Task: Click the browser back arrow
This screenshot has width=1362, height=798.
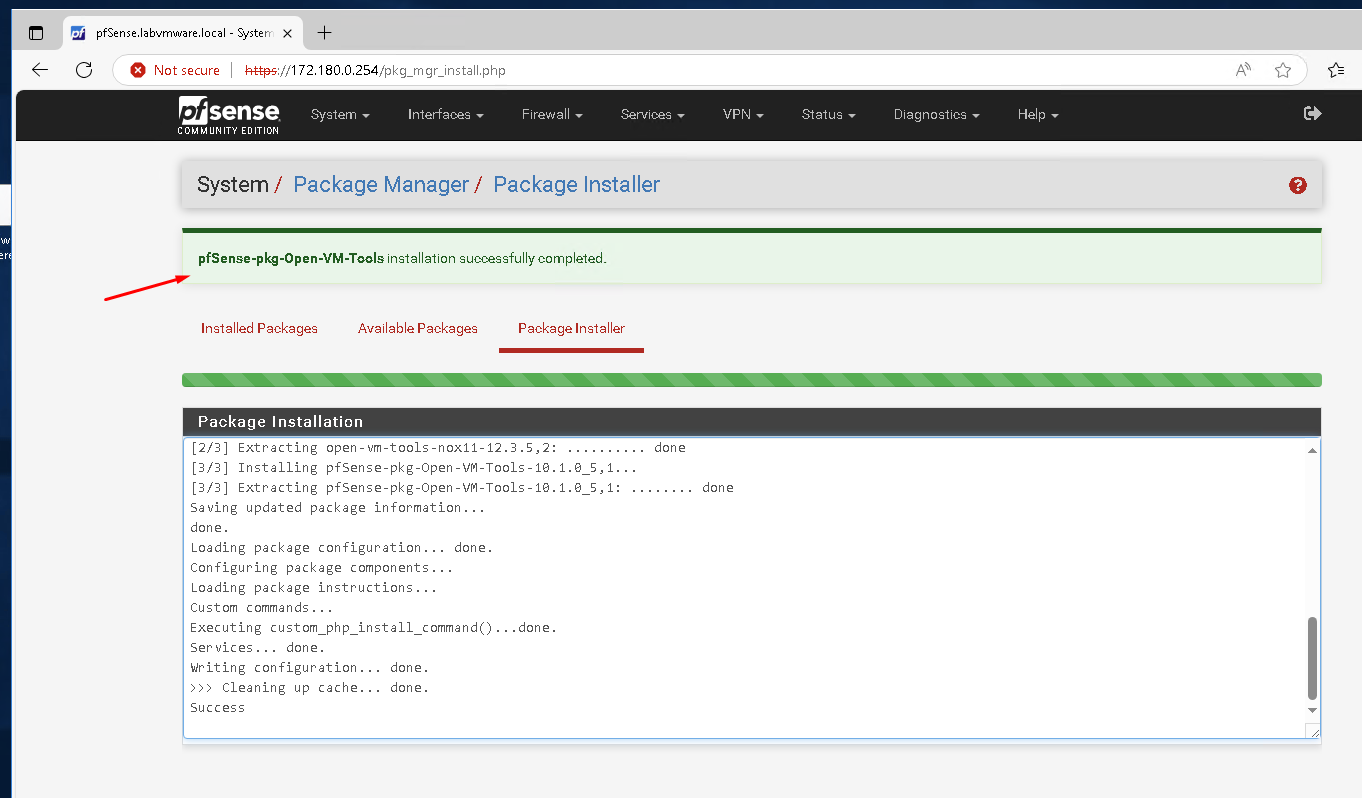Action: (40, 70)
